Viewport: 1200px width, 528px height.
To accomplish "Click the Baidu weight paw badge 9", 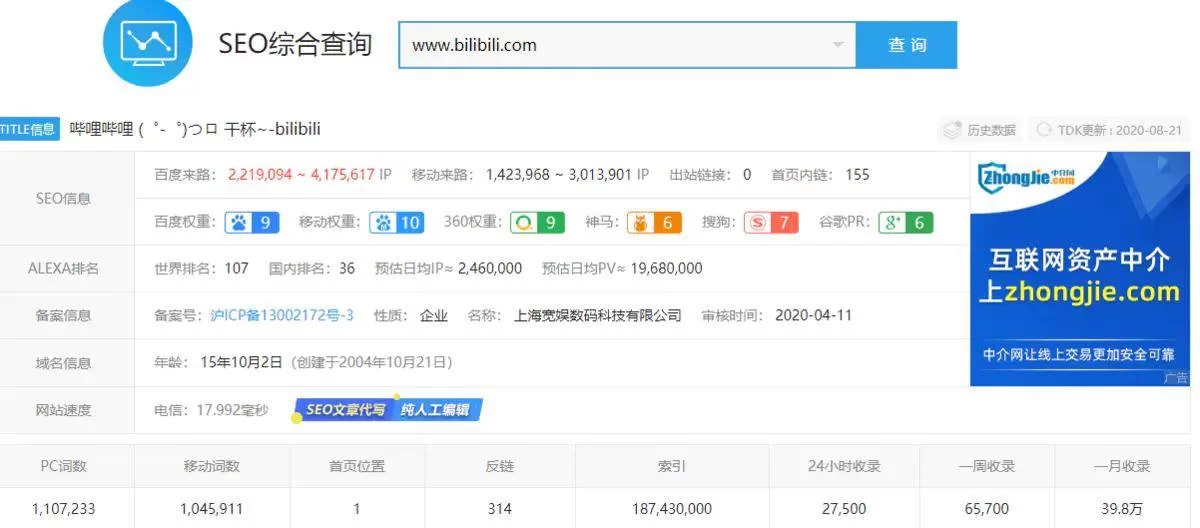I will click(x=251, y=222).
